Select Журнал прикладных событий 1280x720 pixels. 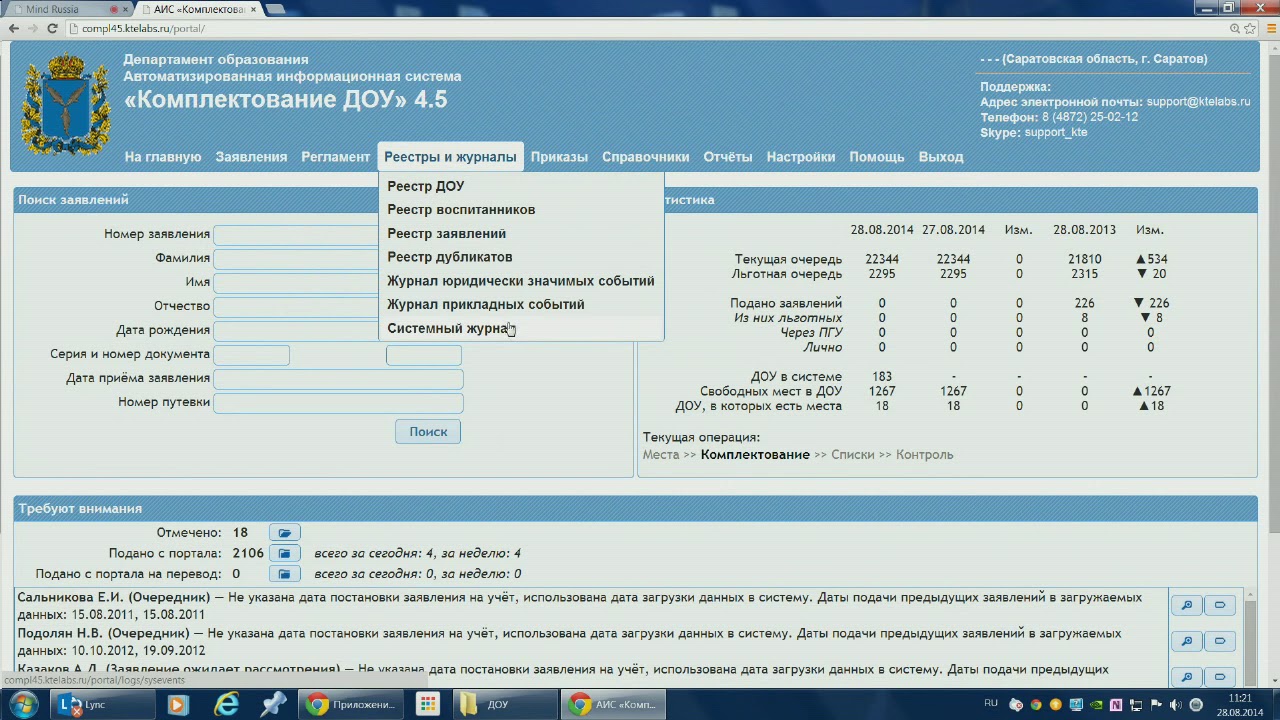pos(521,304)
